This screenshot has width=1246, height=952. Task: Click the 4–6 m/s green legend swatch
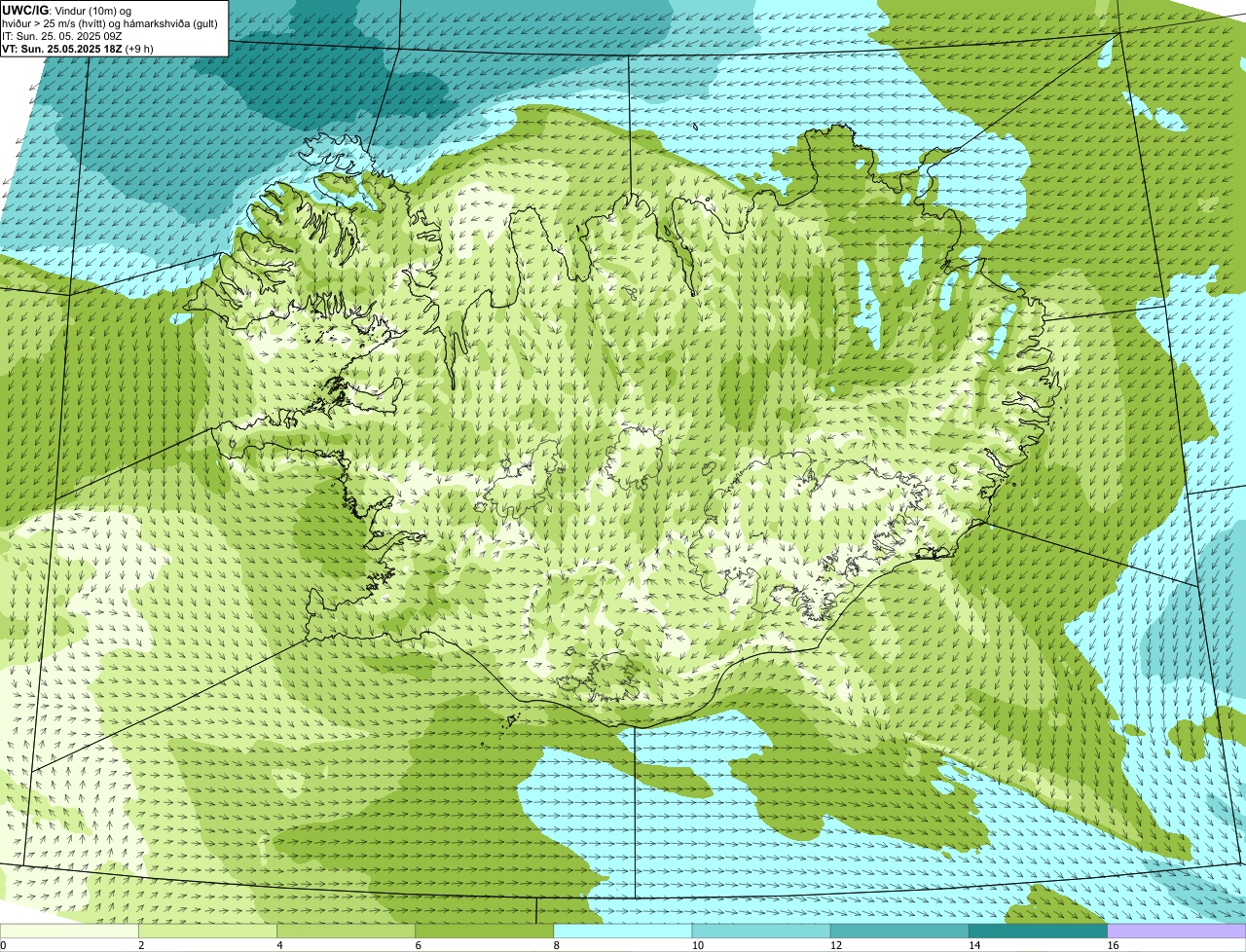click(346, 932)
